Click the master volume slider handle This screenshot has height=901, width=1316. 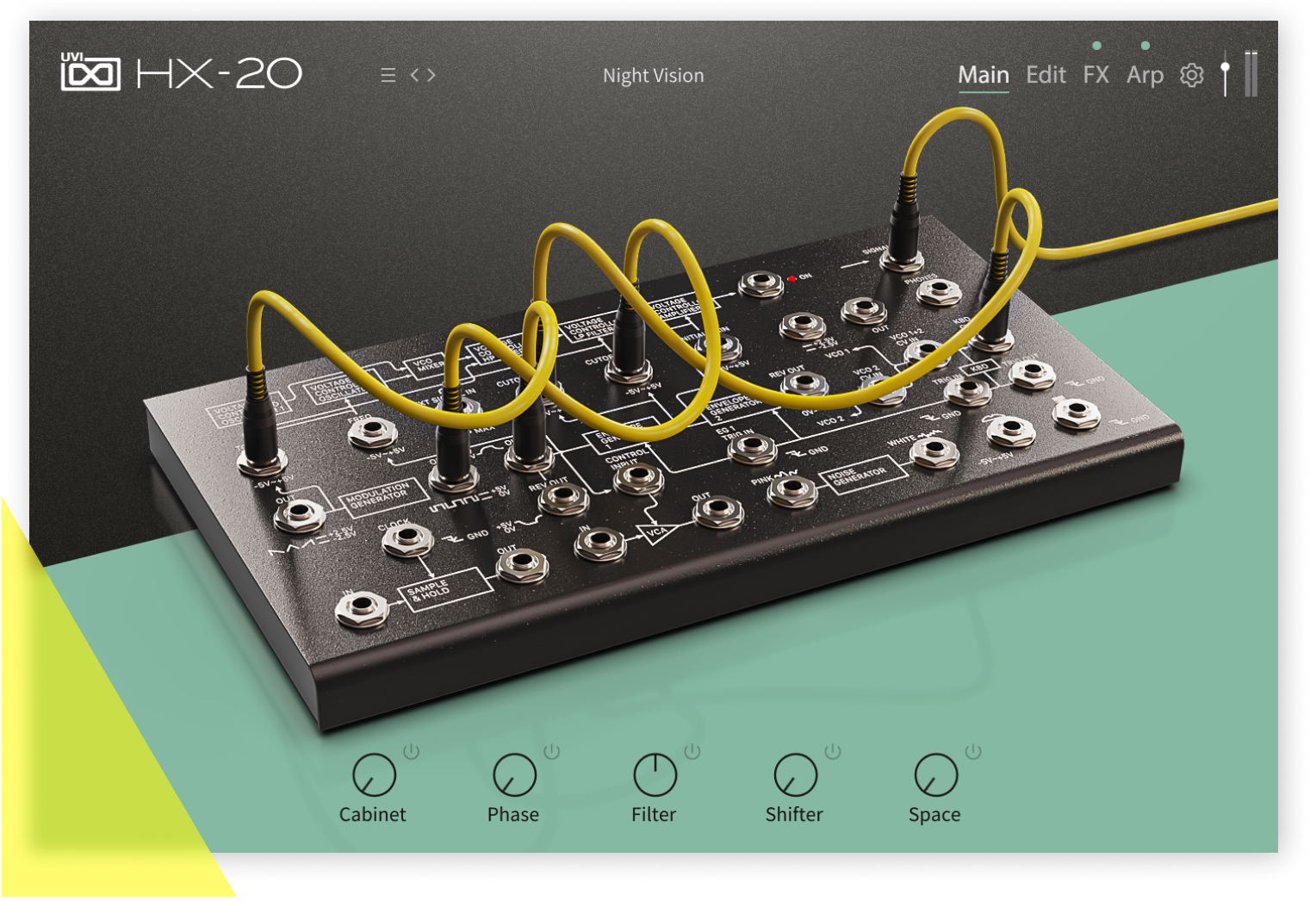(x=1225, y=67)
